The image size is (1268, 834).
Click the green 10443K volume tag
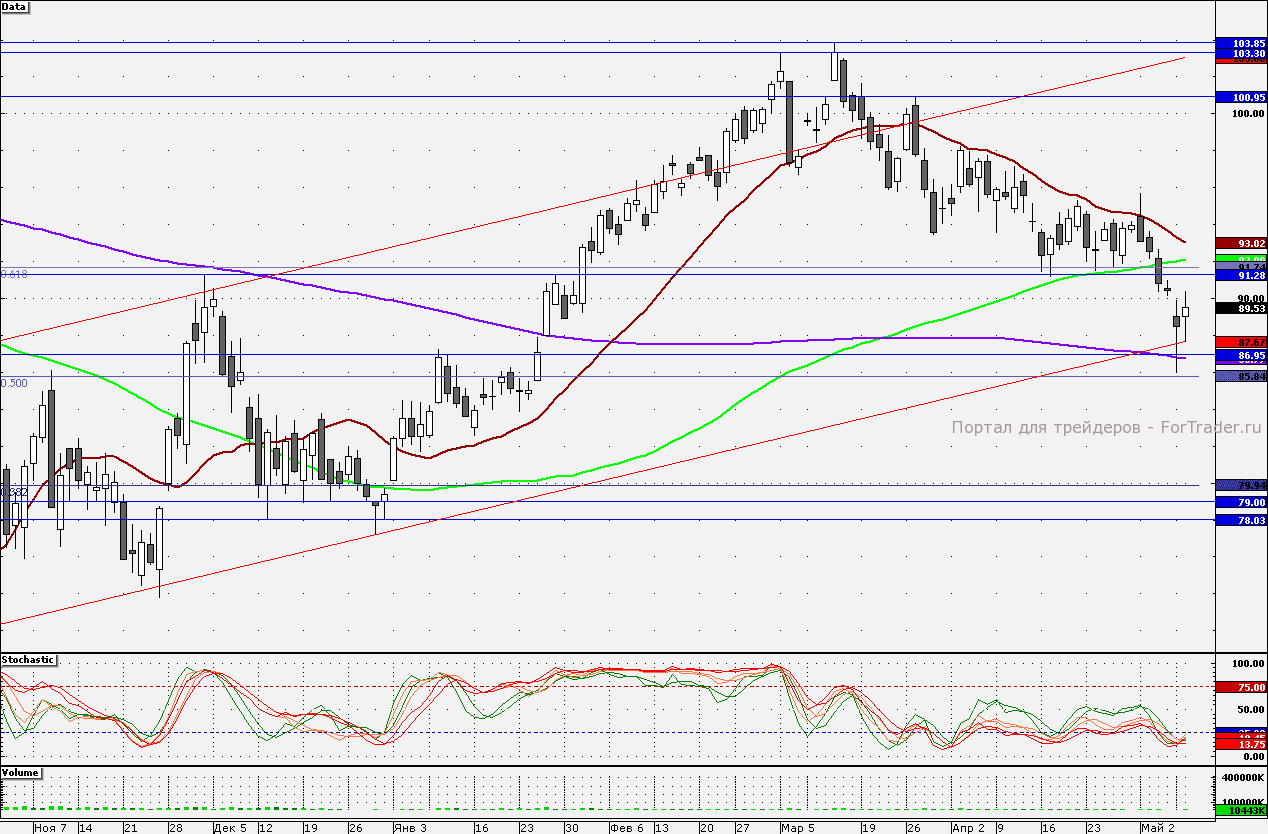(x=1240, y=809)
